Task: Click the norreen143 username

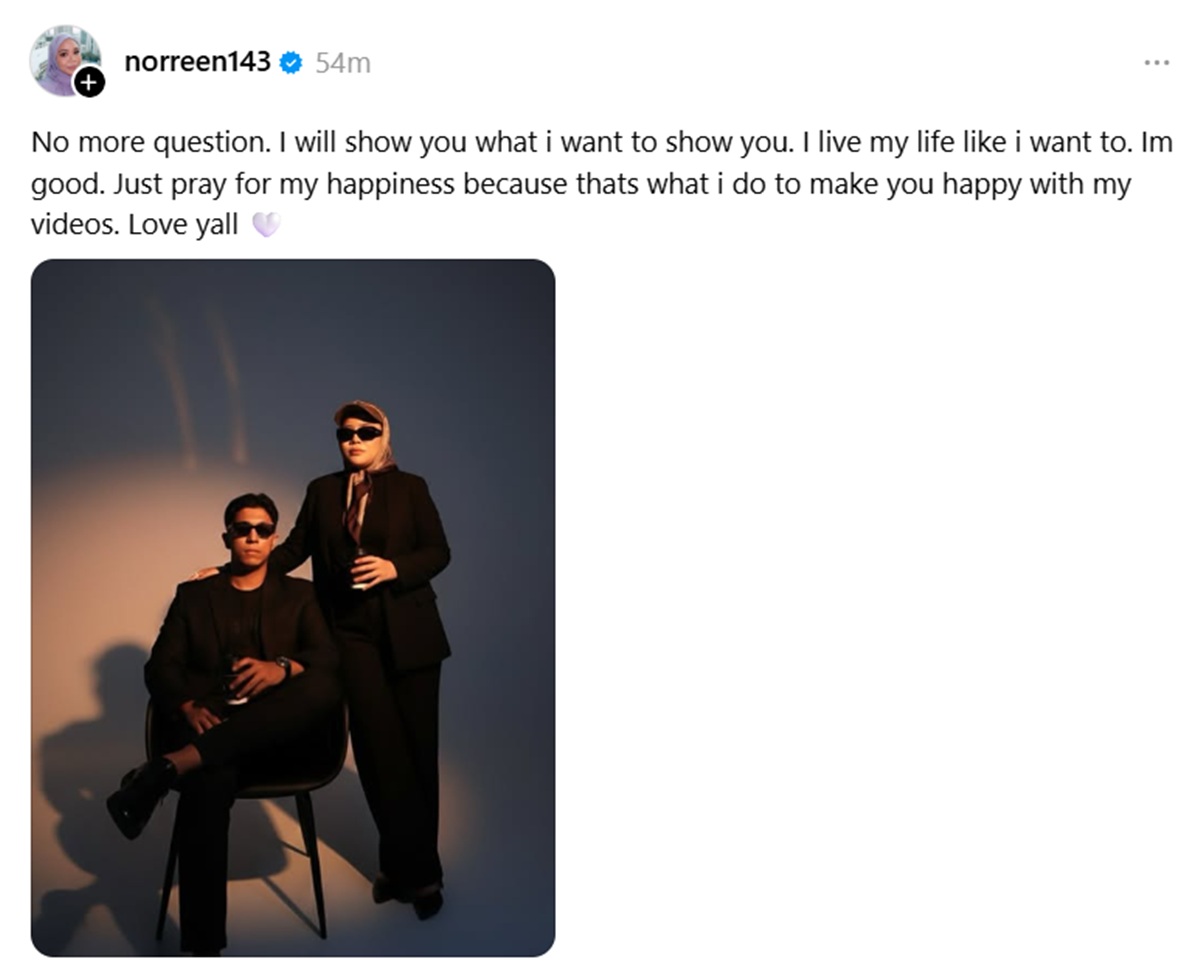Action: point(197,62)
